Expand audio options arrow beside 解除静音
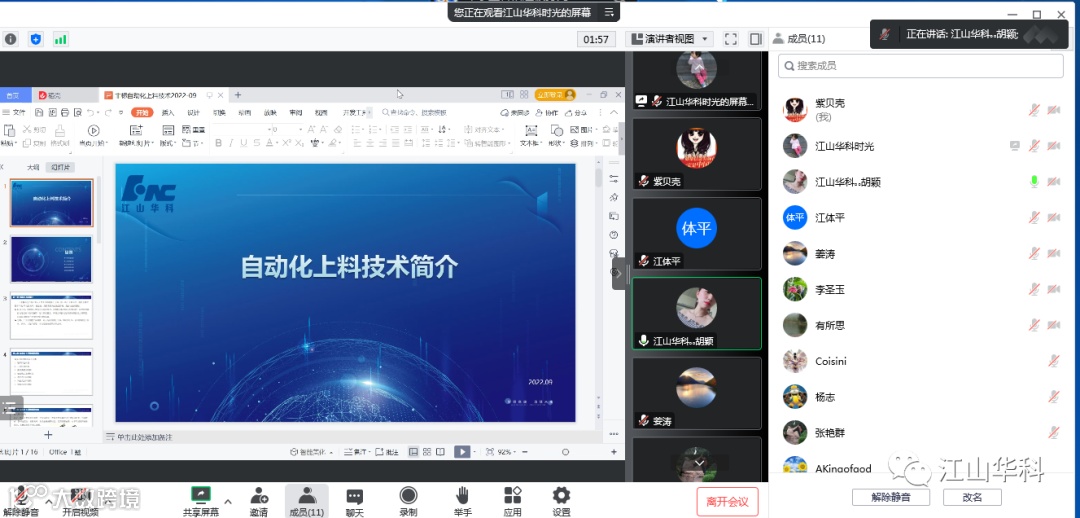Screen dimensions: 1080x518 tap(48, 501)
